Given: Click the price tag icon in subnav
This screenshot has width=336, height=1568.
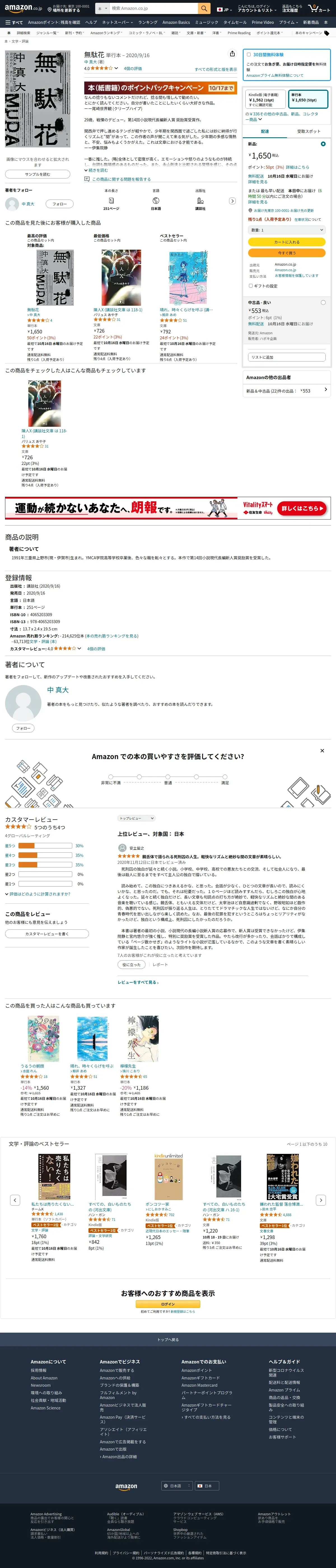Looking at the screenshot, I should tap(326, 33).
